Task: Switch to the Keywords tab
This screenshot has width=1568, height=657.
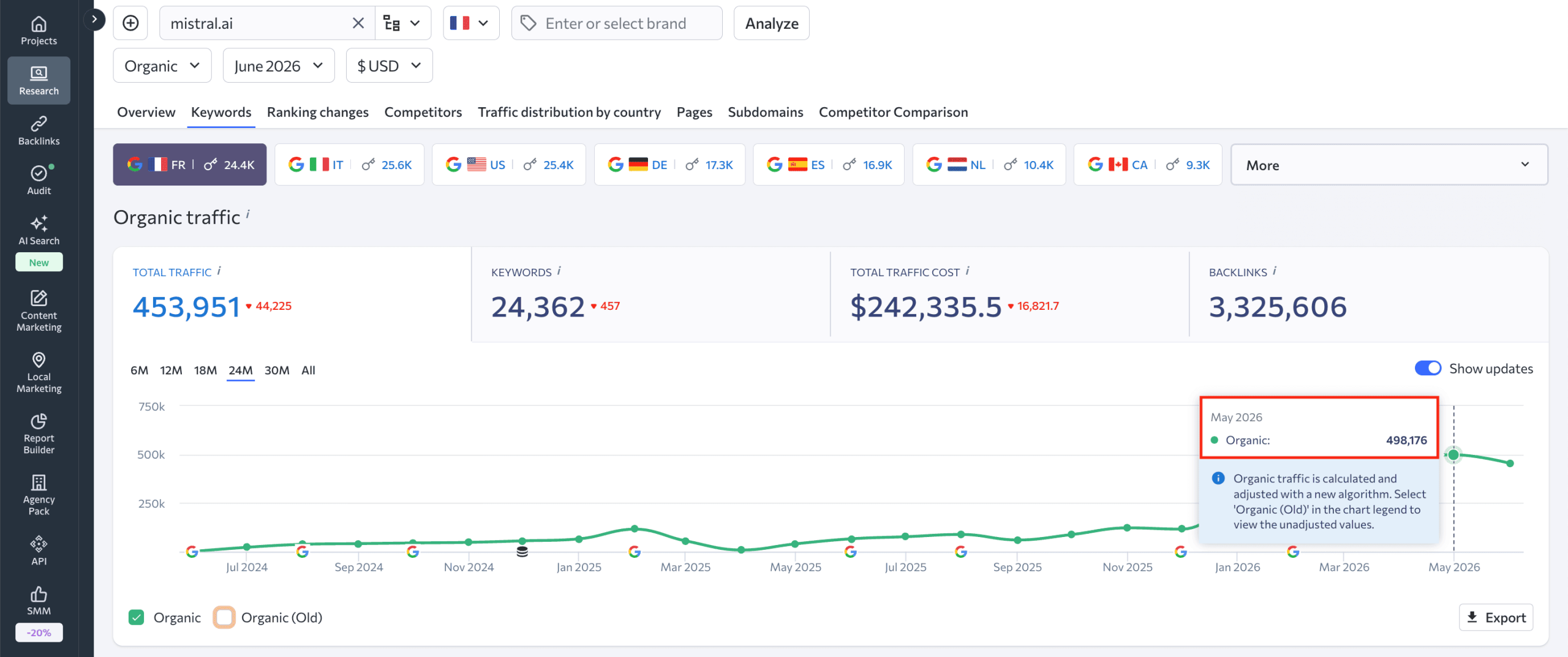Action: pos(221,112)
